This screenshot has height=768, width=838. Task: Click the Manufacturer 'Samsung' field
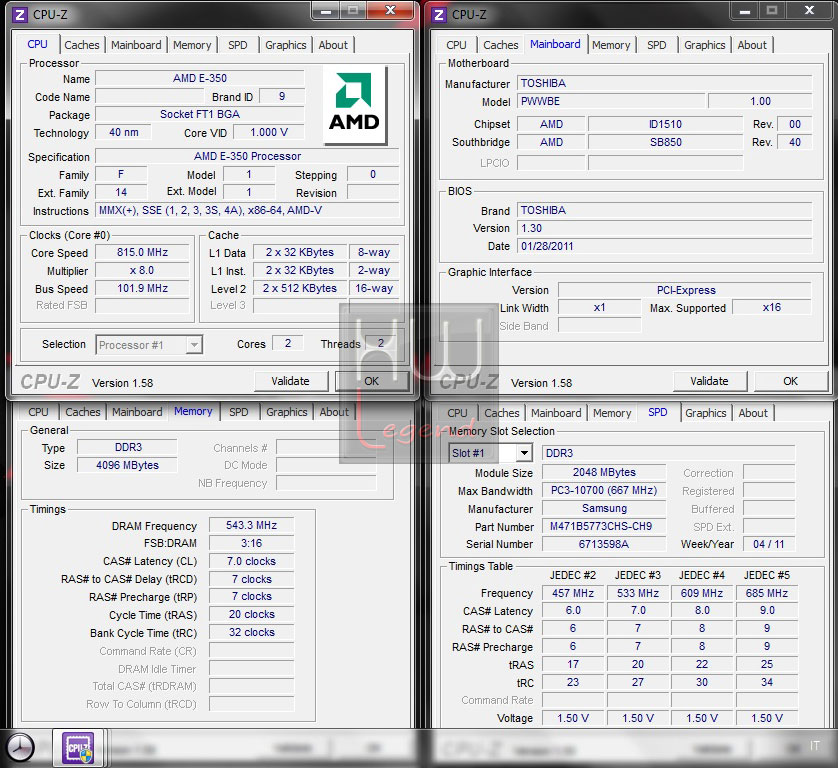point(604,508)
